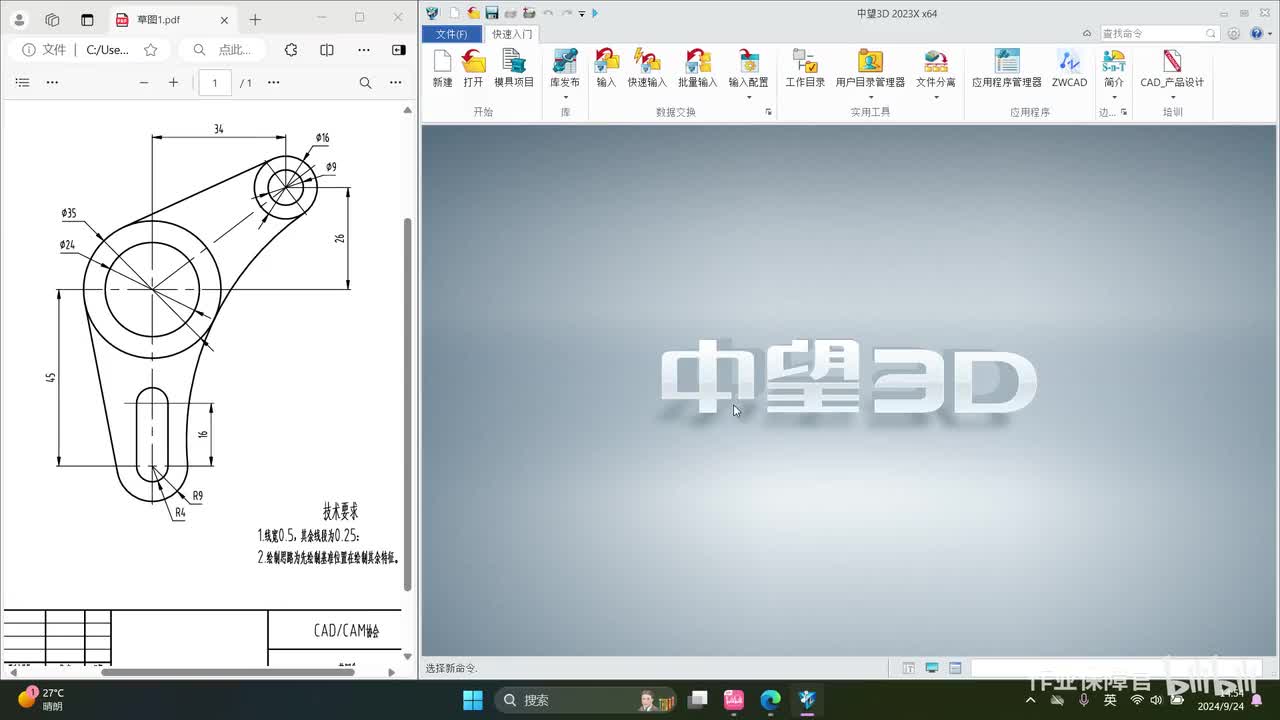Expand the 输入配置 import settings dropdown
Viewport: 1280px width, 720px height.
point(748,97)
